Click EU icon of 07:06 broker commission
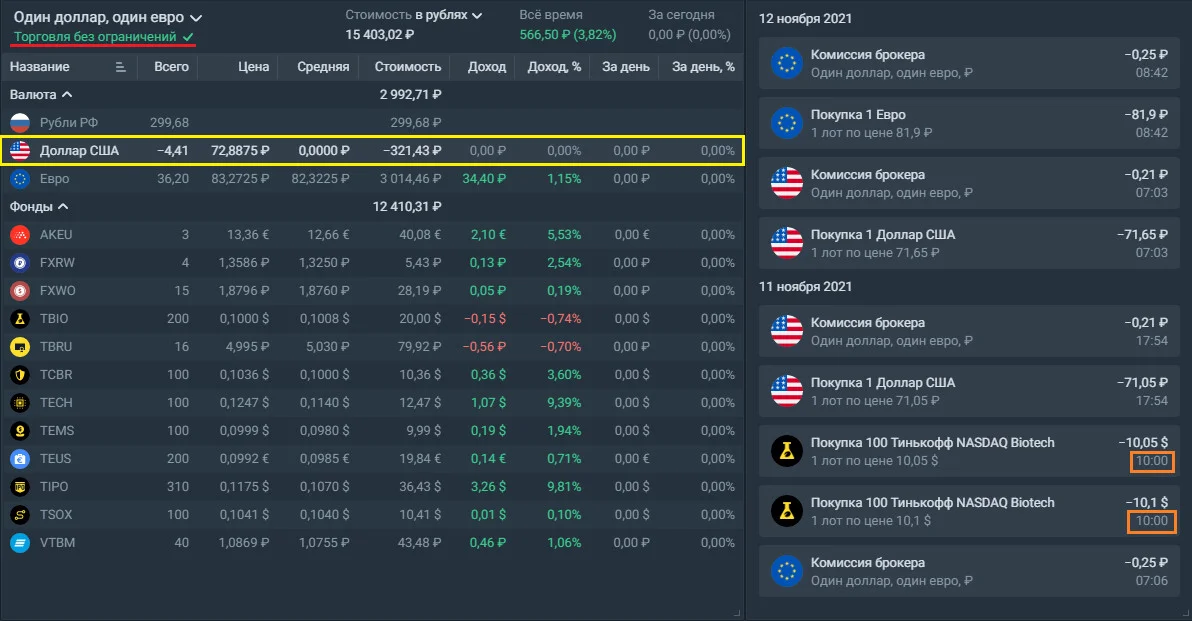Image resolution: width=1192 pixels, height=621 pixels. pos(787,572)
